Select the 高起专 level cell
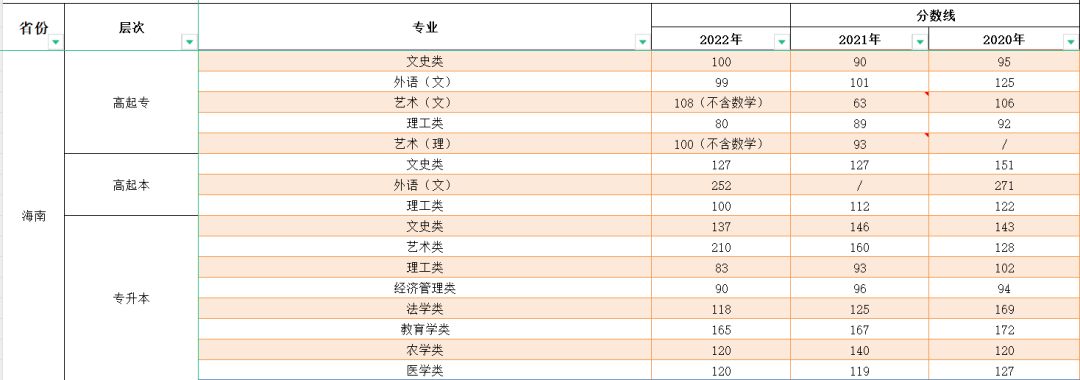This screenshot has width=1080, height=380. (132, 103)
